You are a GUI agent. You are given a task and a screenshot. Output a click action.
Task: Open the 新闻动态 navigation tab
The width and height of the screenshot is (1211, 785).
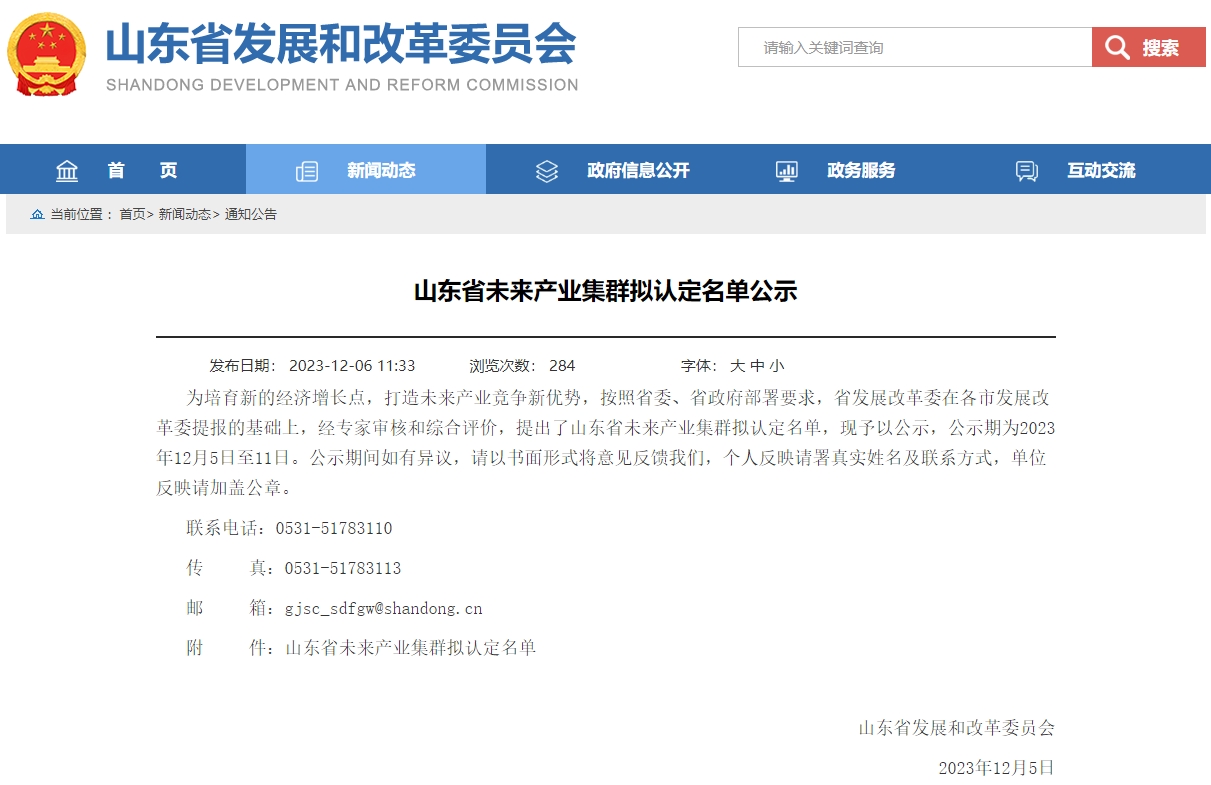(381, 170)
